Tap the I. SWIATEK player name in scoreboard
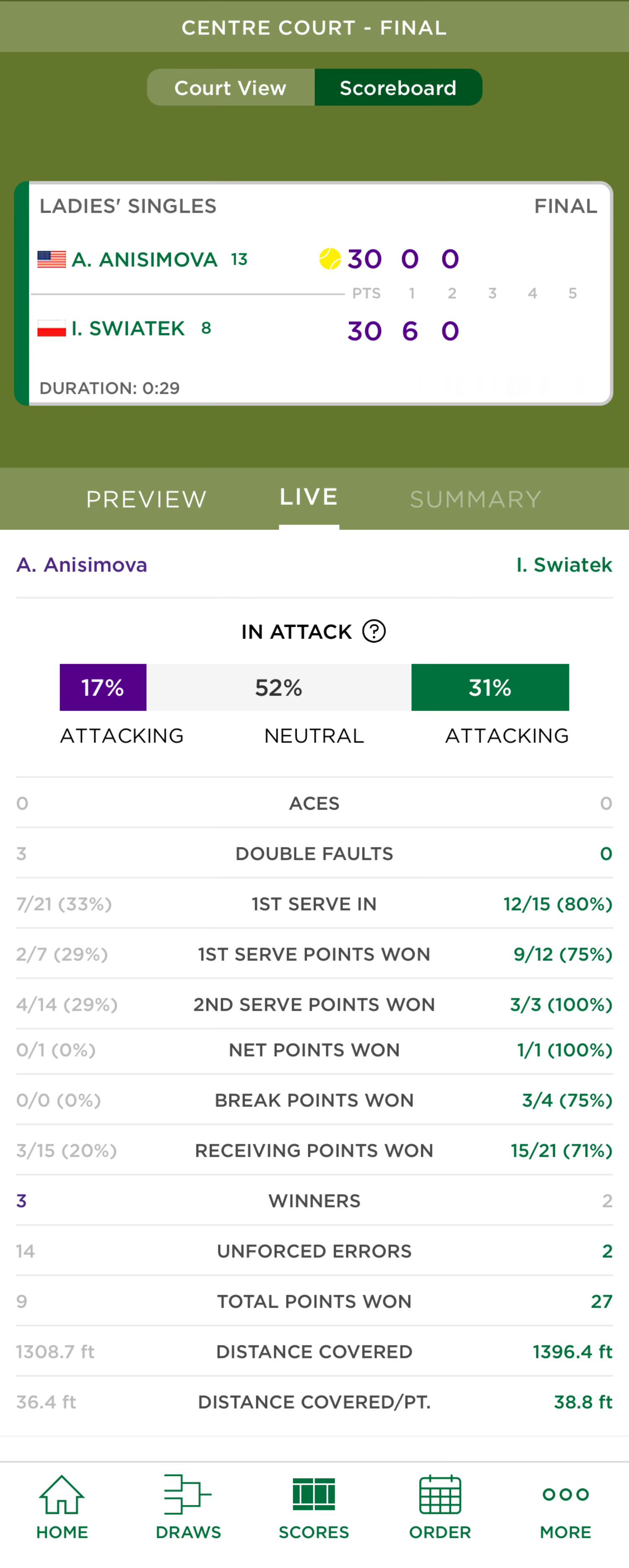Viewport: 629px width, 1568px height. tap(128, 329)
